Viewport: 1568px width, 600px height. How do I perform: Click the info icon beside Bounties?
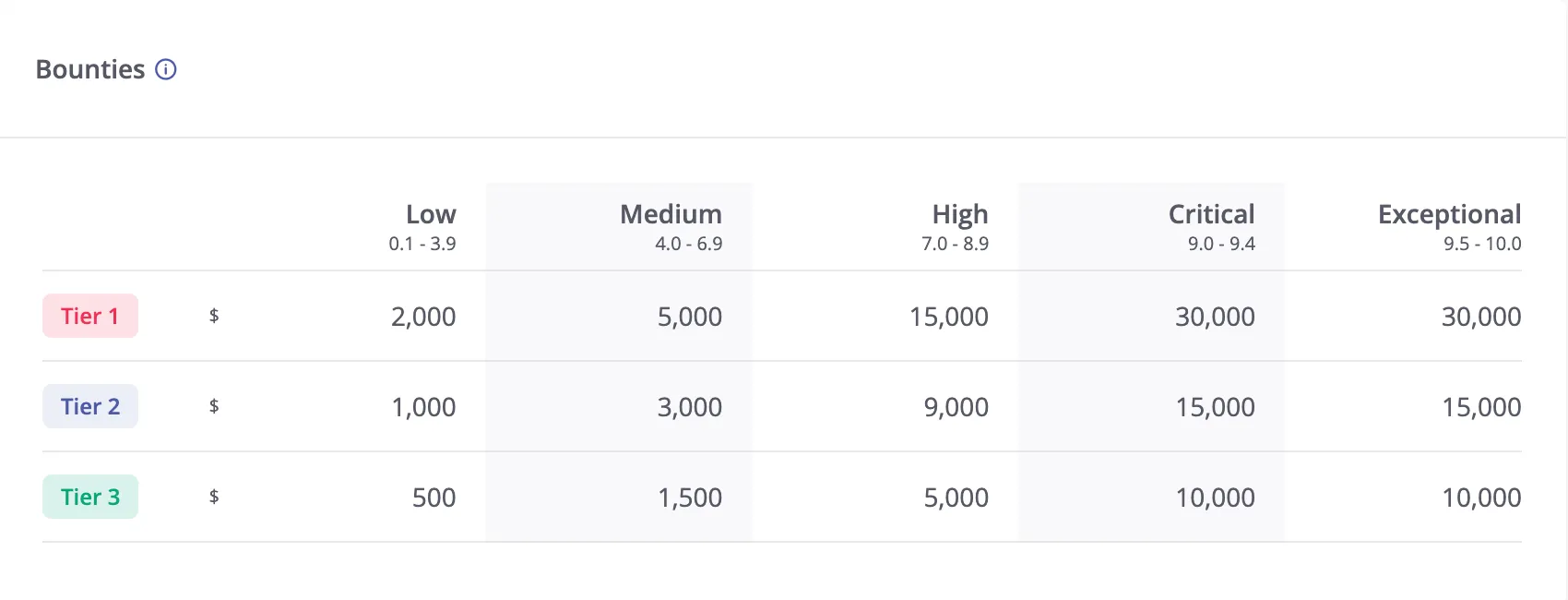[166, 69]
